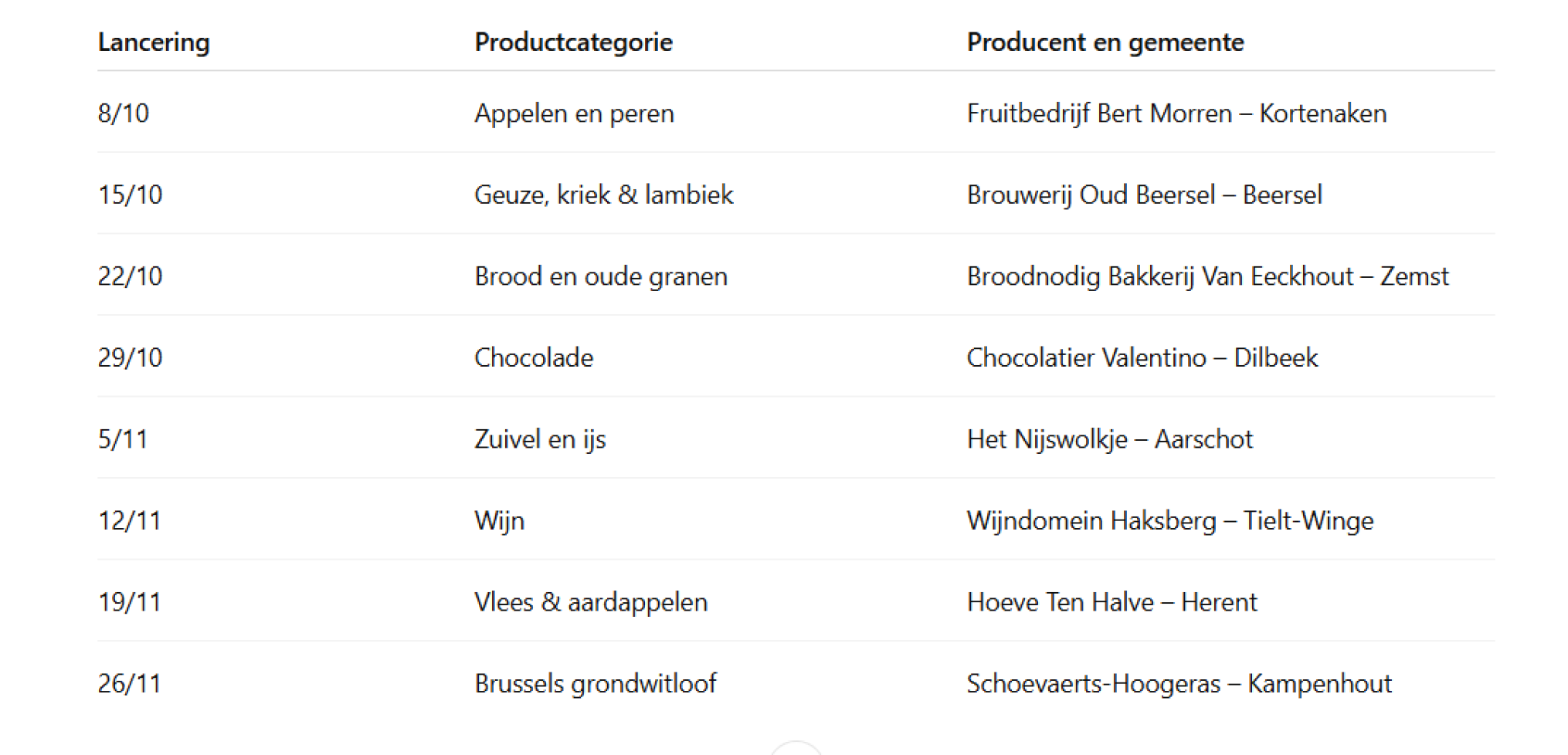Select the Wijn category cell
The width and height of the screenshot is (1568, 755).
pos(499,521)
